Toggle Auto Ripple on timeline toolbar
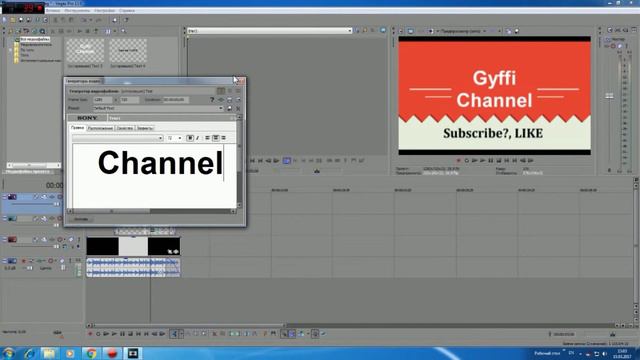 [x=301, y=334]
